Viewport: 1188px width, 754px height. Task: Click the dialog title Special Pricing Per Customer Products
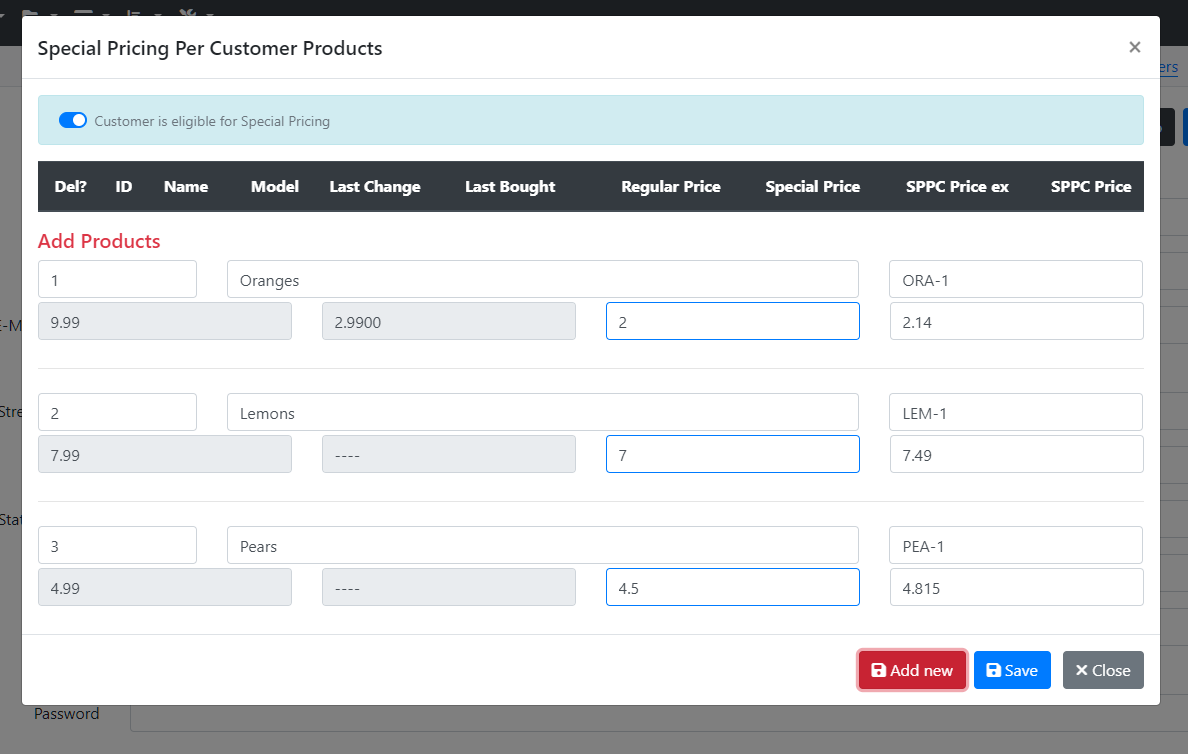point(210,48)
